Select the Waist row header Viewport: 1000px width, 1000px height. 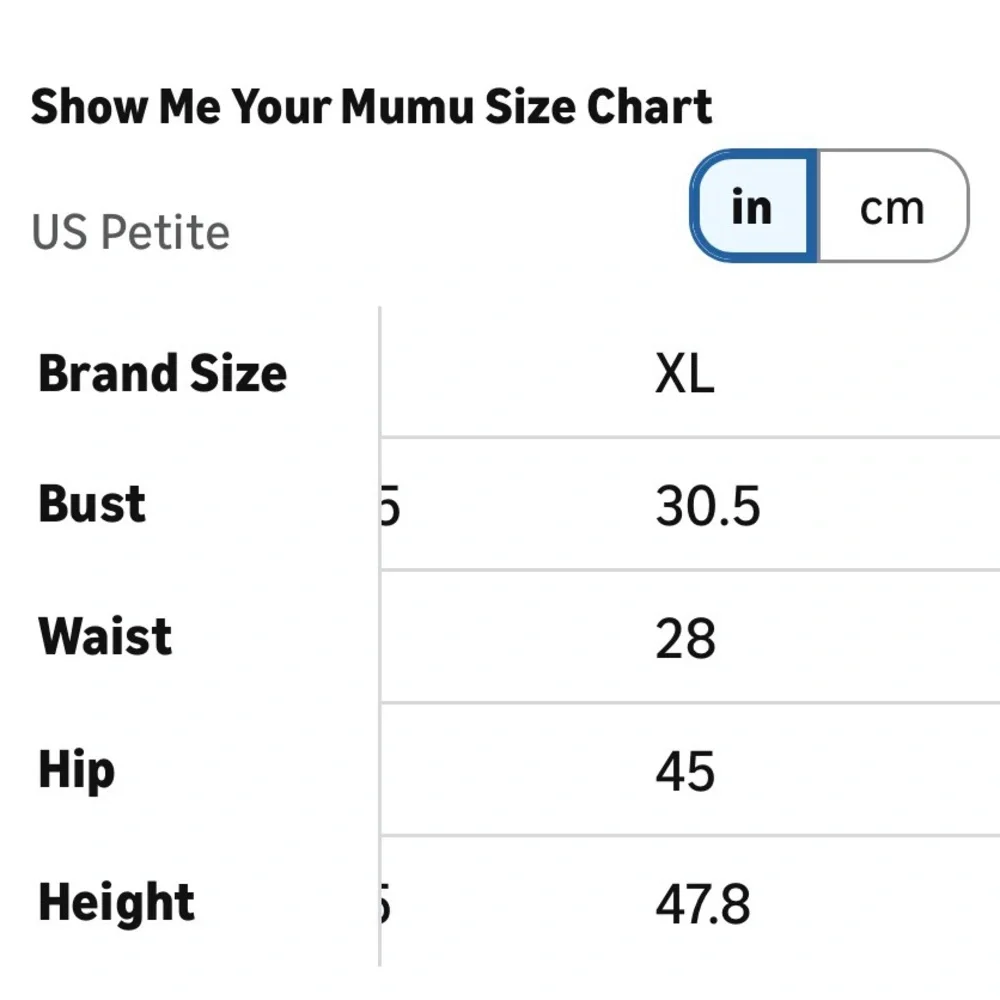105,637
